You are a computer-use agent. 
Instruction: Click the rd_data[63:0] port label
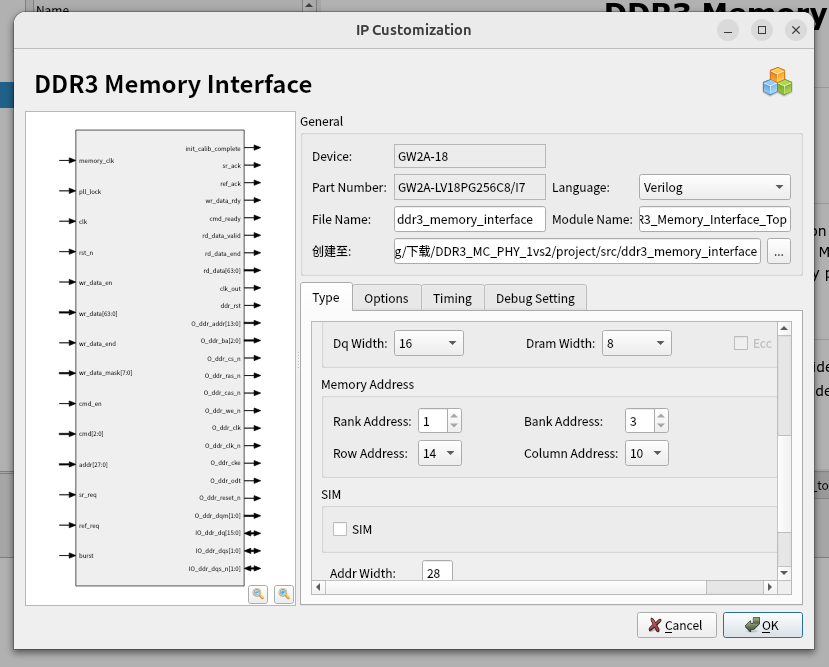click(x=222, y=271)
